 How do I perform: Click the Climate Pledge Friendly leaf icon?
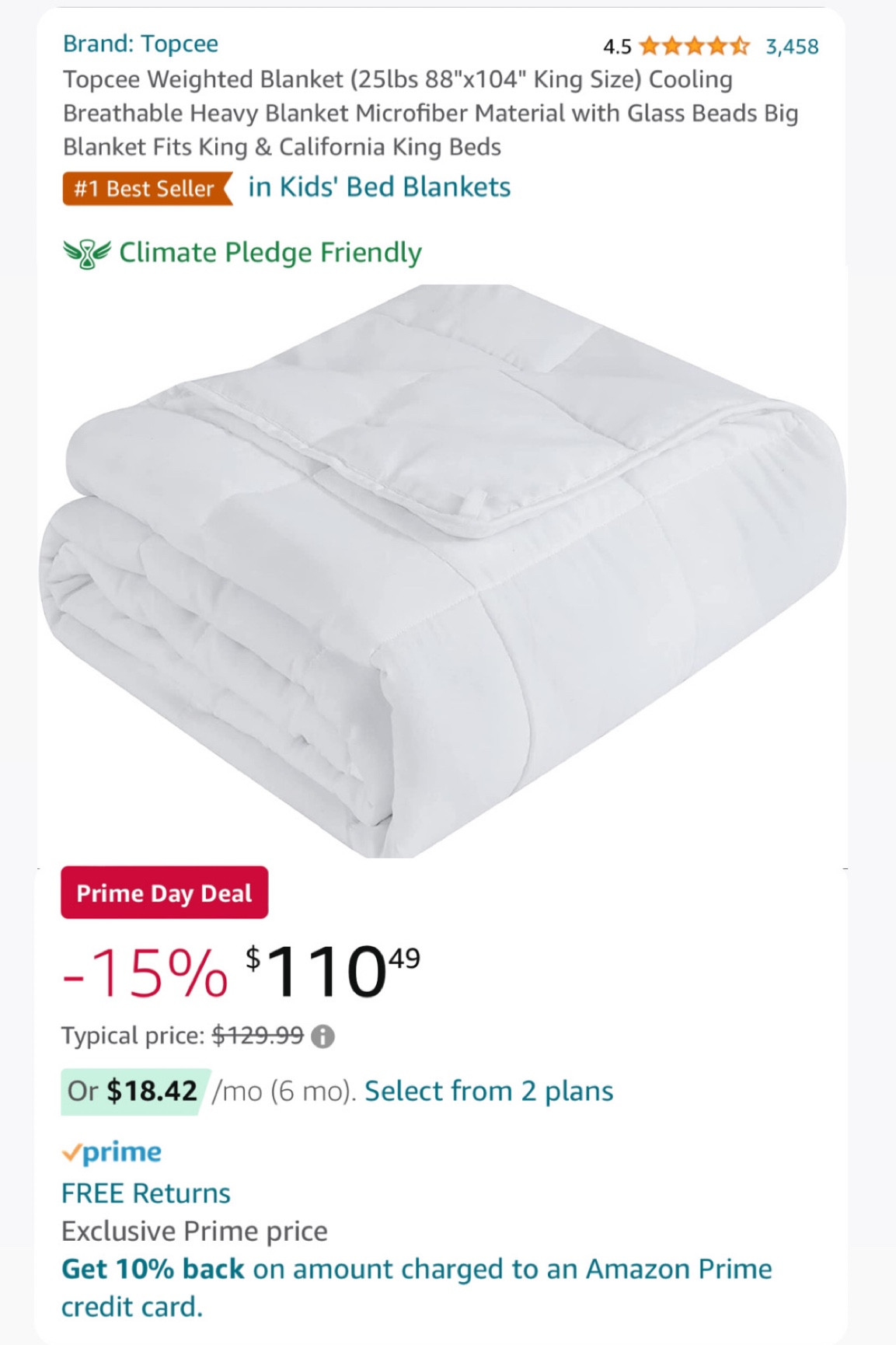click(86, 253)
